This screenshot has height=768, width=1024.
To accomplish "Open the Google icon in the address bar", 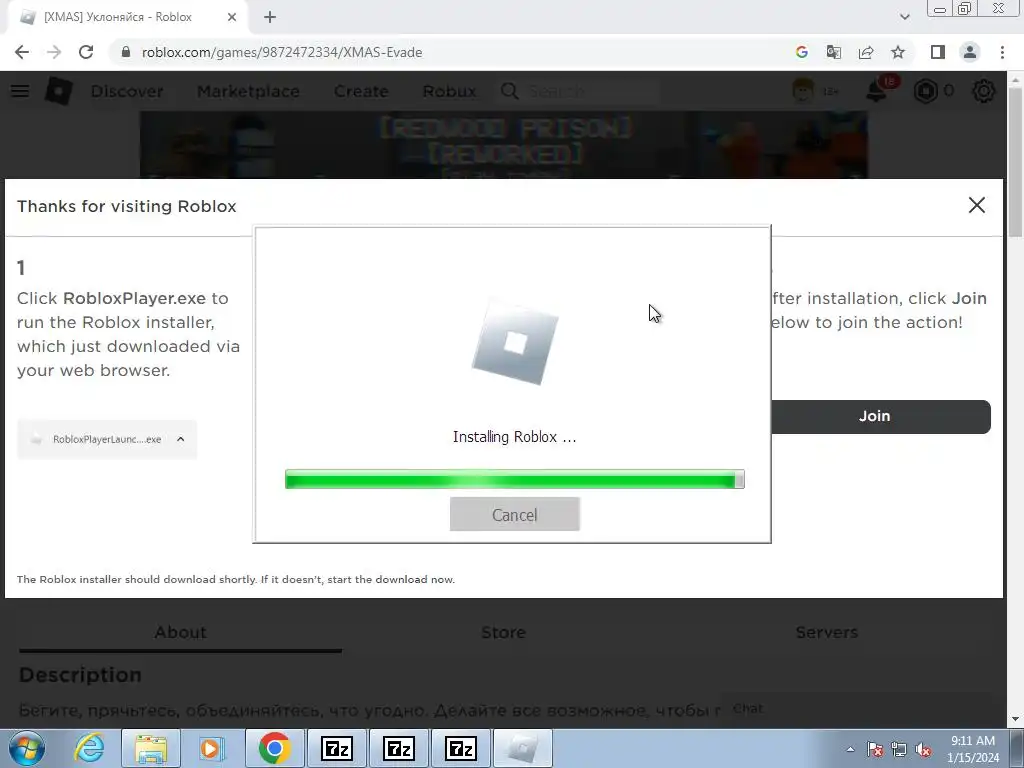I will point(801,52).
